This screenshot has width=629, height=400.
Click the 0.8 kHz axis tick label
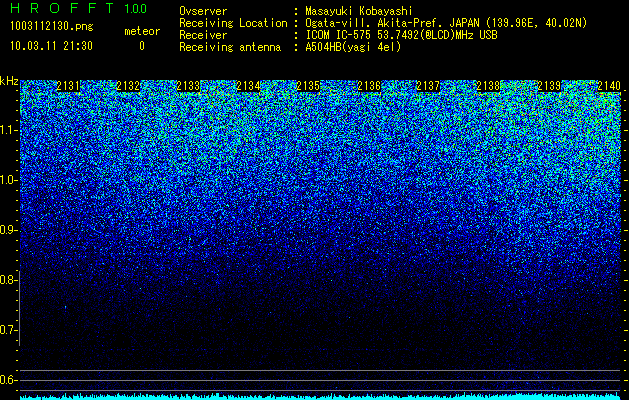(x=7, y=280)
